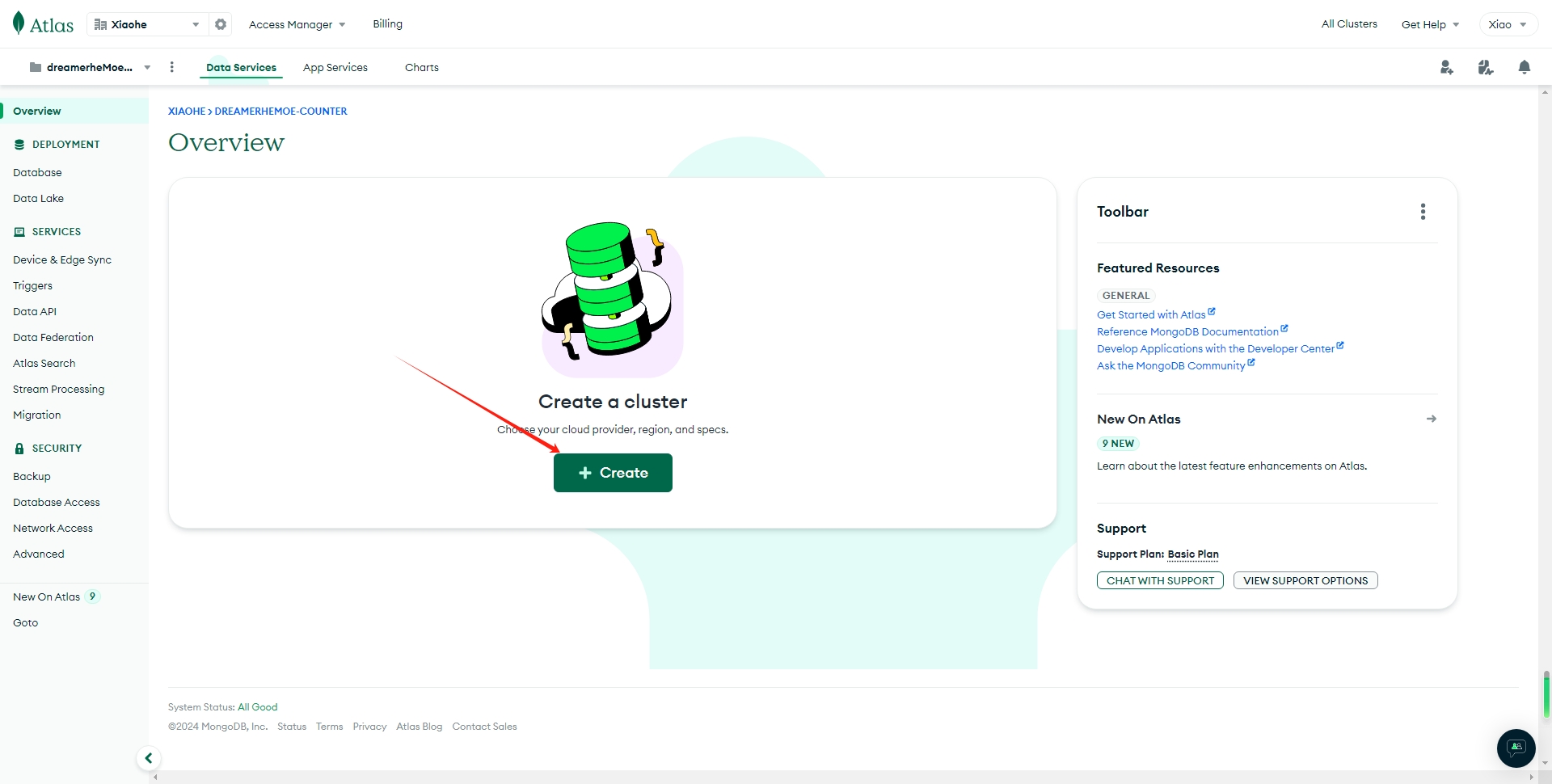Click View Support Options button
Image resolution: width=1552 pixels, height=784 pixels.
[1305, 580]
